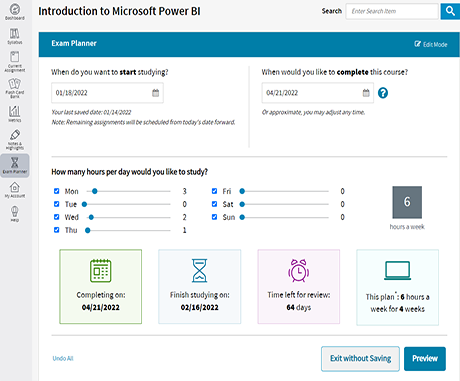Click the laptop plan icon
The height and width of the screenshot is (381, 460).
coord(398,270)
